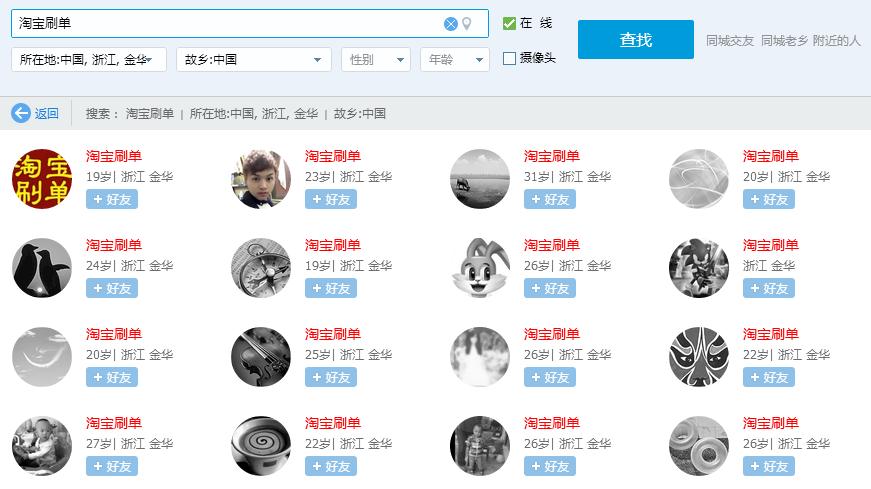Add the 25岁 violin user as friend
The width and height of the screenshot is (871, 489).
pyautogui.click(x=331, y=377)
